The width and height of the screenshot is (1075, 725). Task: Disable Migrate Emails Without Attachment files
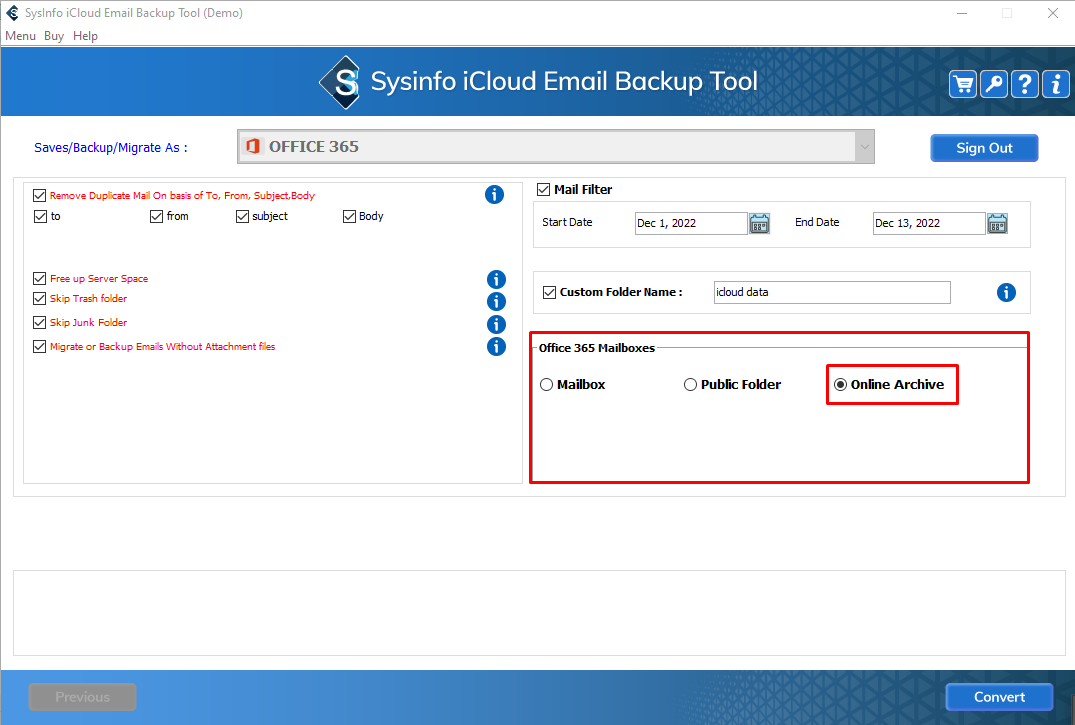coord(40,347)
